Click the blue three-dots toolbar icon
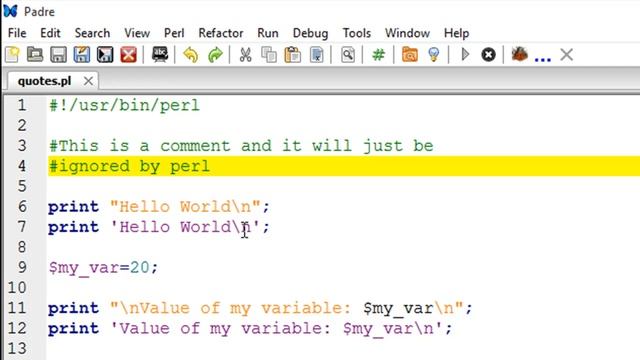640x360 pixels. (x=542, y=59)
